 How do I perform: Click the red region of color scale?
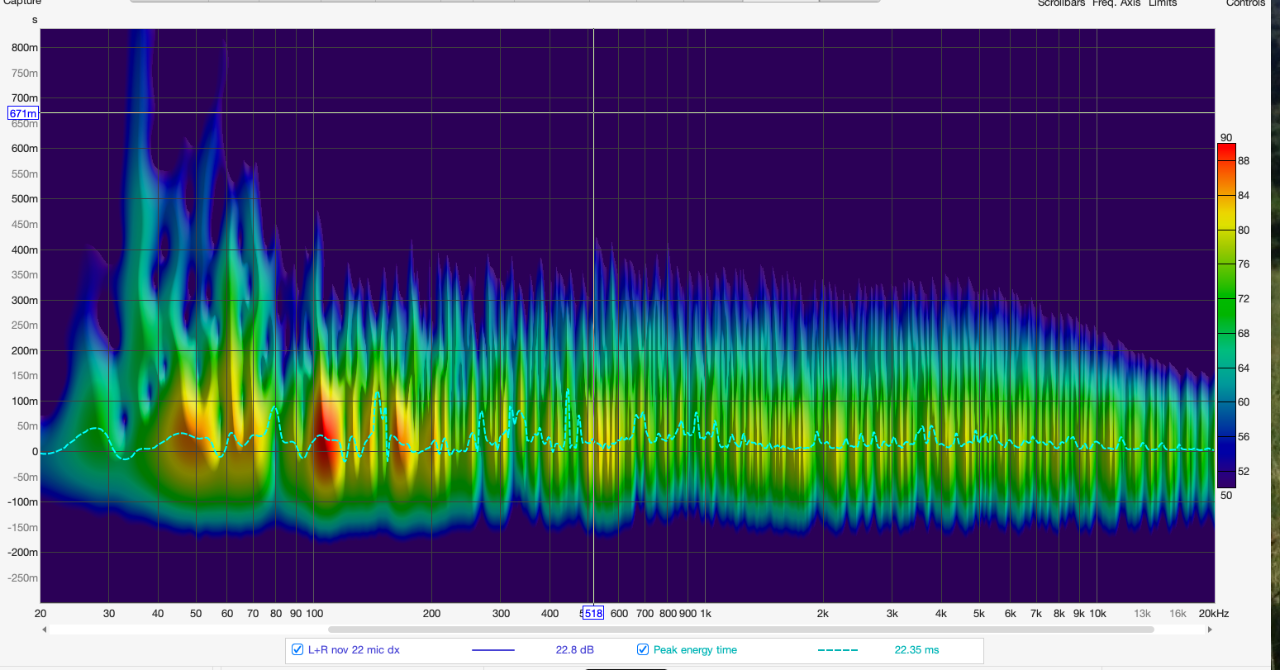(x=1226, y=152)
